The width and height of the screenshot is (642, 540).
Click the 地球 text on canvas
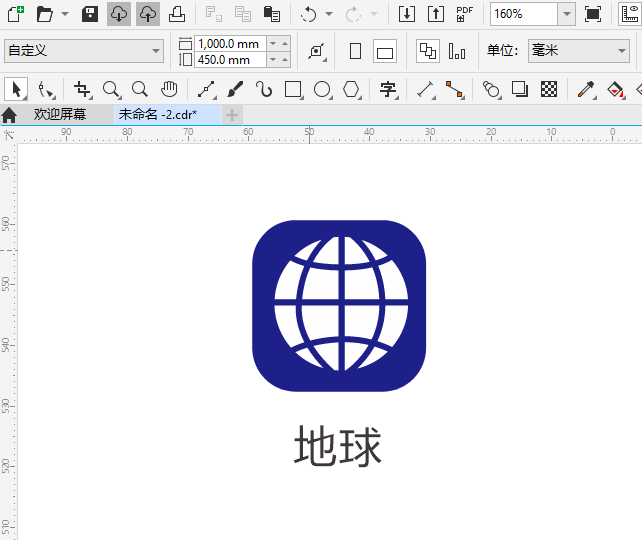pyautogui.click(x=338, y=446)
